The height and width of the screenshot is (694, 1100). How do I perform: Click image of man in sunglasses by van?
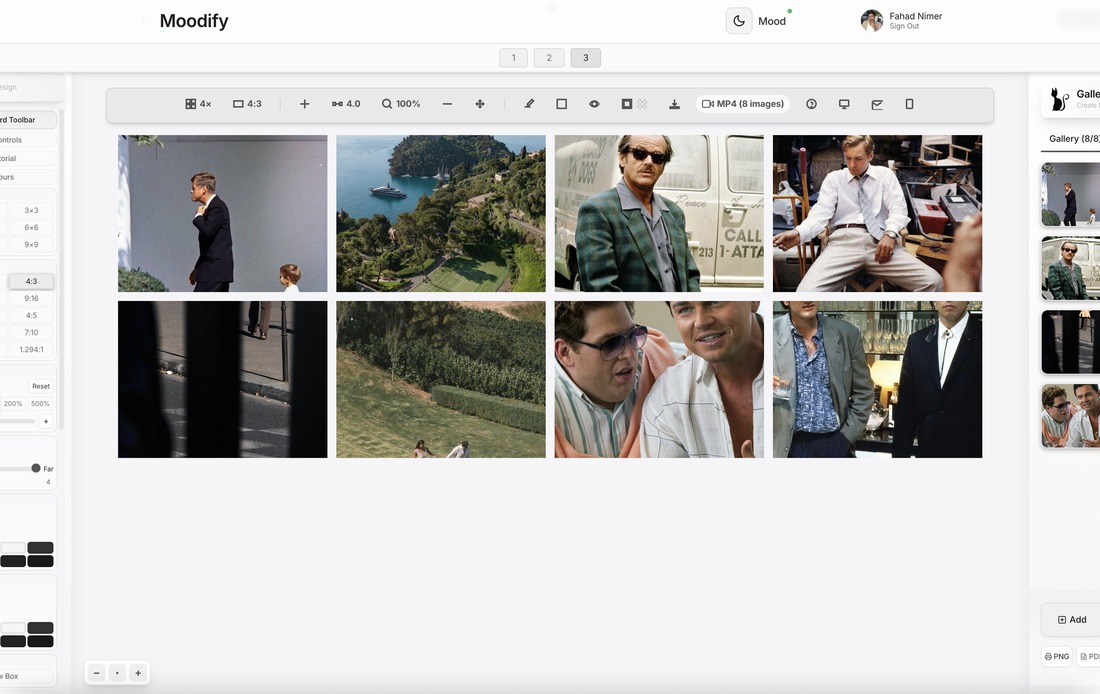pos(659,213)
